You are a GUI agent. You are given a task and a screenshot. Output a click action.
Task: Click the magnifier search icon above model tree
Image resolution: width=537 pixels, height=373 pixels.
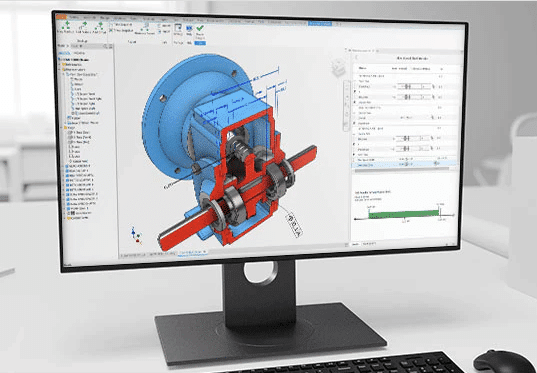click(105, 46)
